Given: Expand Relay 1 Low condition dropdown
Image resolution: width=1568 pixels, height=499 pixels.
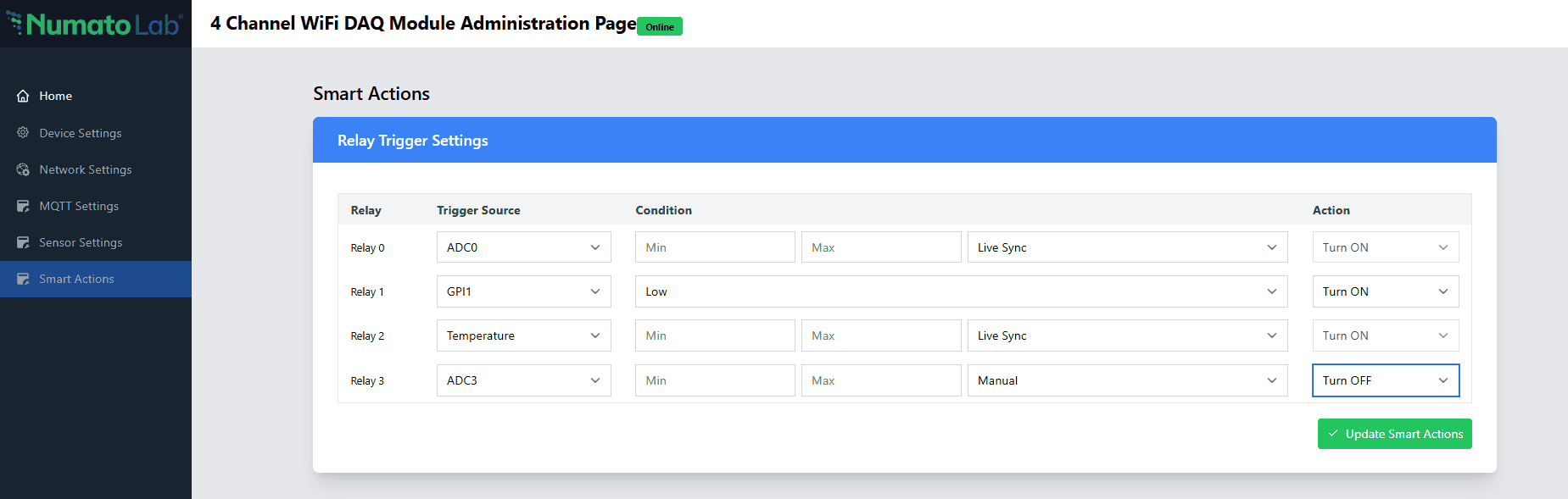Looking at the screenshot, I should coord(960,291).
